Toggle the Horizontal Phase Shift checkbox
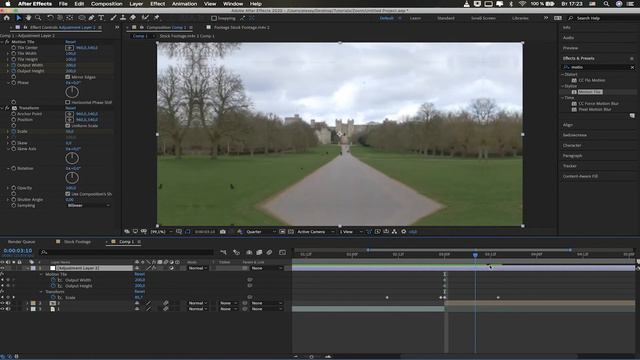 click(x=68, y=102)
